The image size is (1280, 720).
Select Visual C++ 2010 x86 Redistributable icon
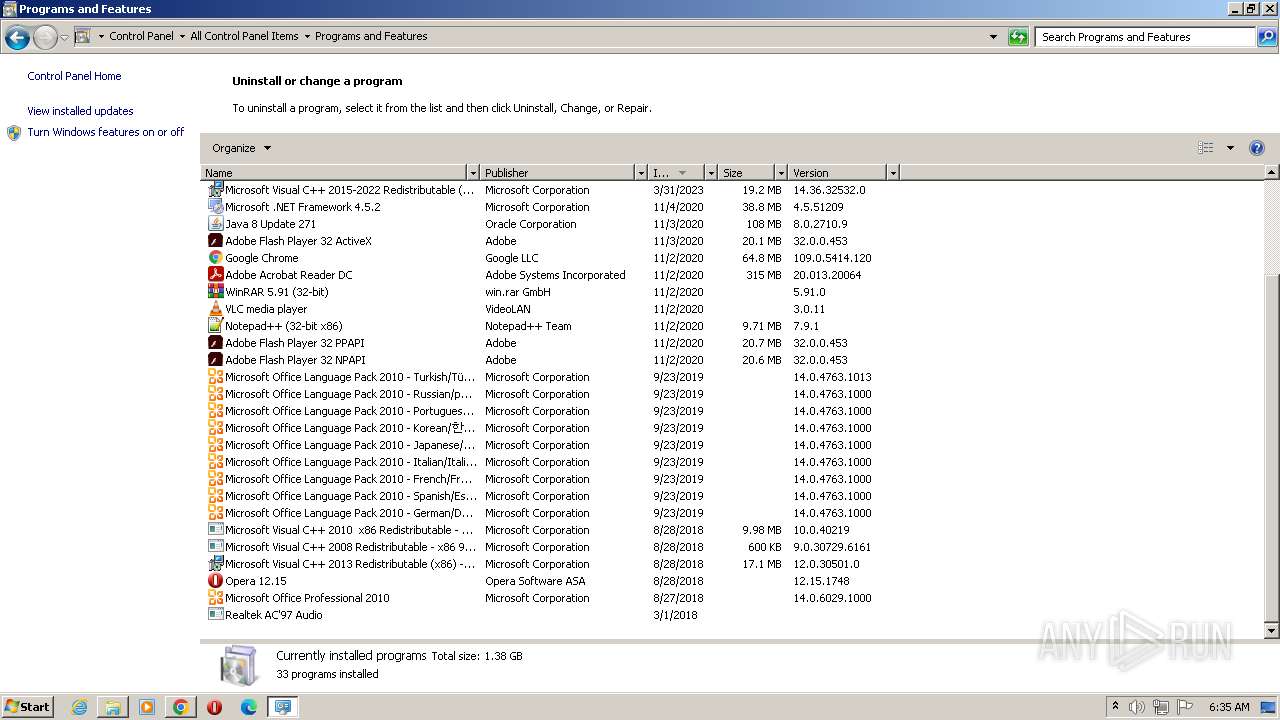click(215, 530)
